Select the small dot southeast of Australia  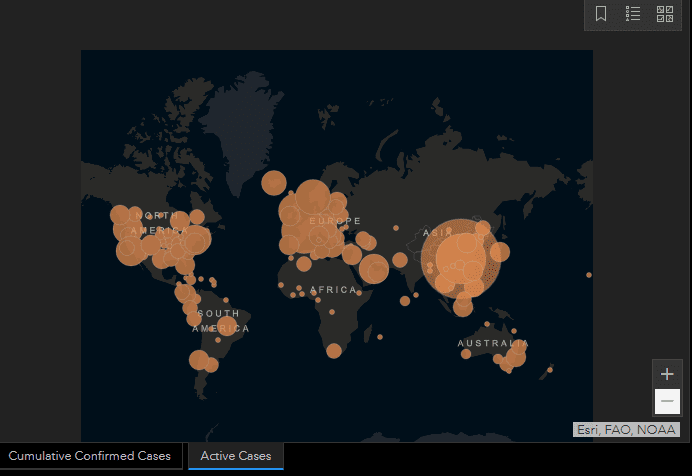click(x=549, y=370)
